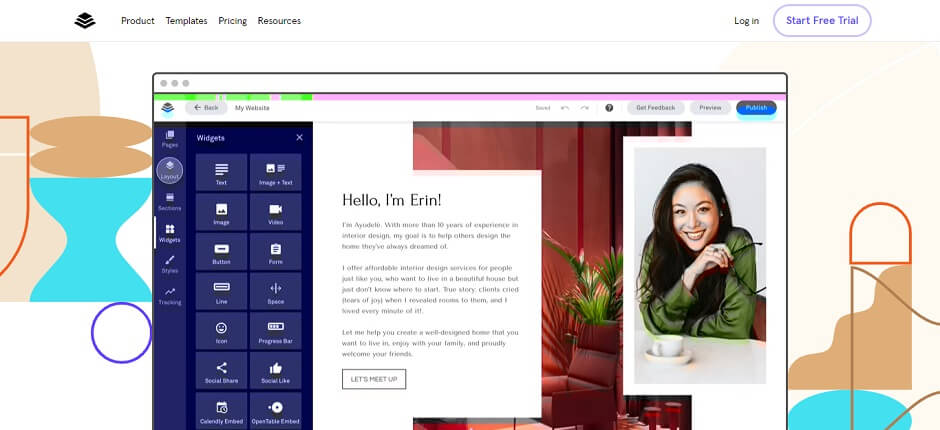This screenshot has height=430, width=940.
Task: Select the Social Like widget
Action: 276,370
